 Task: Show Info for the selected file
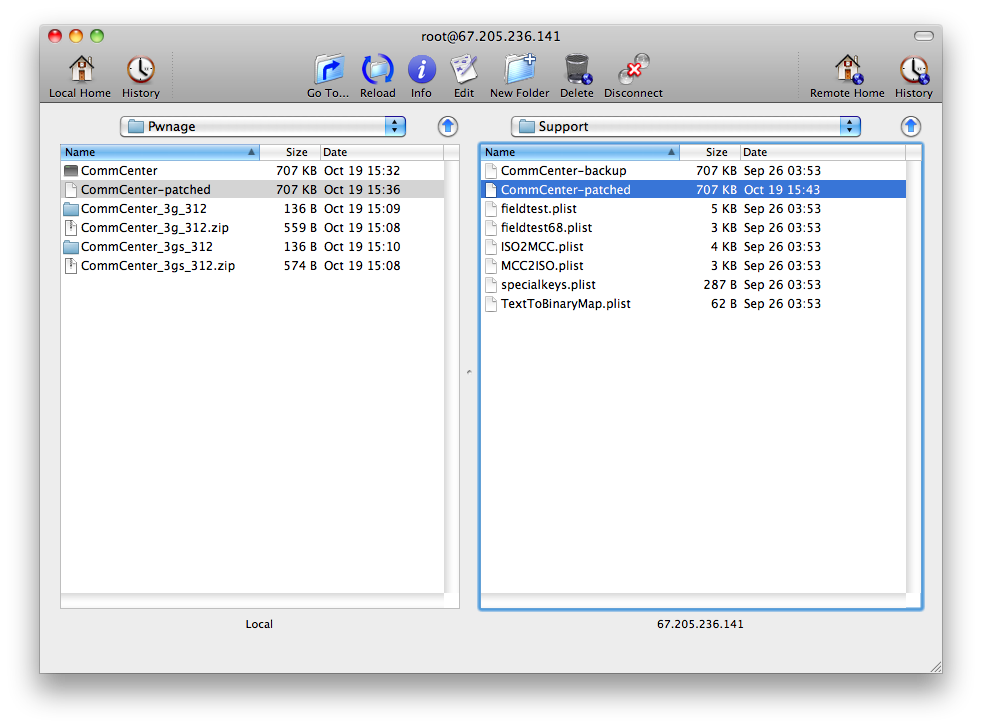[x=421, y=70]
